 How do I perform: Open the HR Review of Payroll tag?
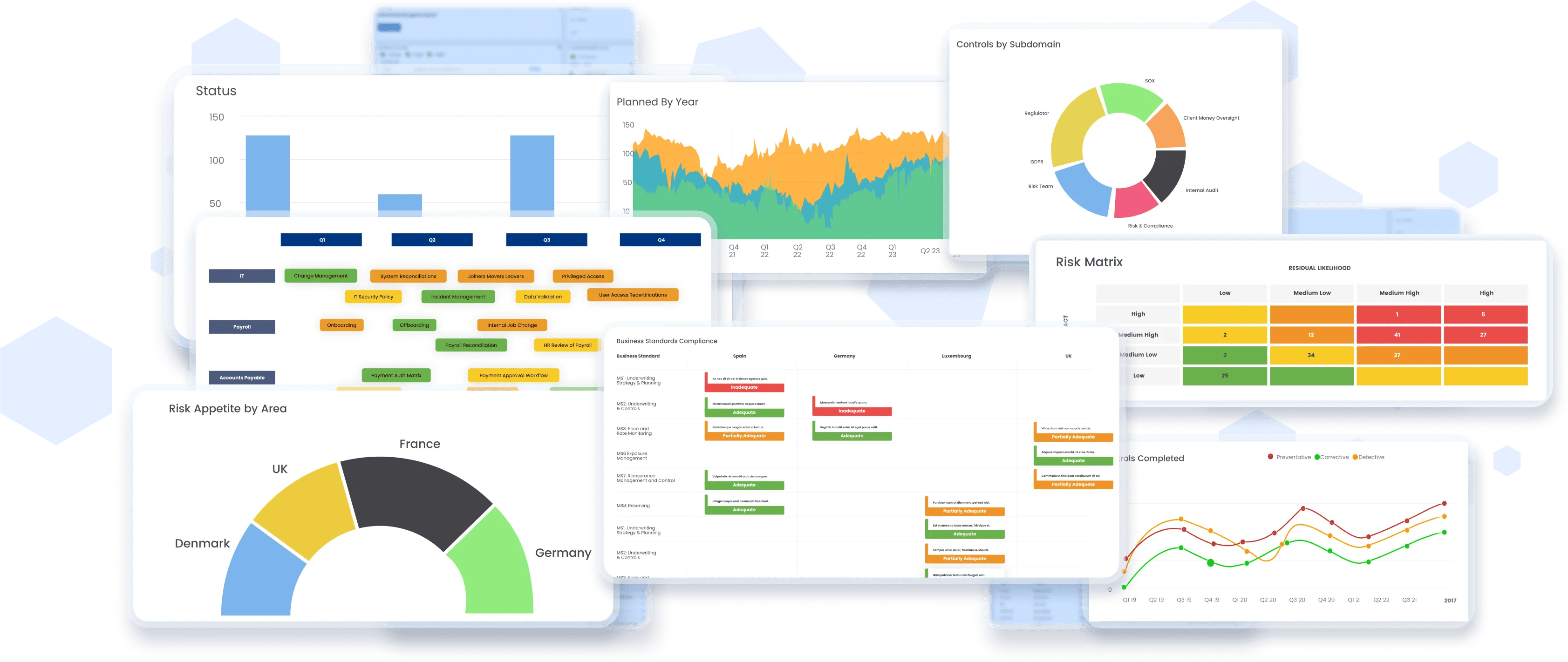point(567,345)
